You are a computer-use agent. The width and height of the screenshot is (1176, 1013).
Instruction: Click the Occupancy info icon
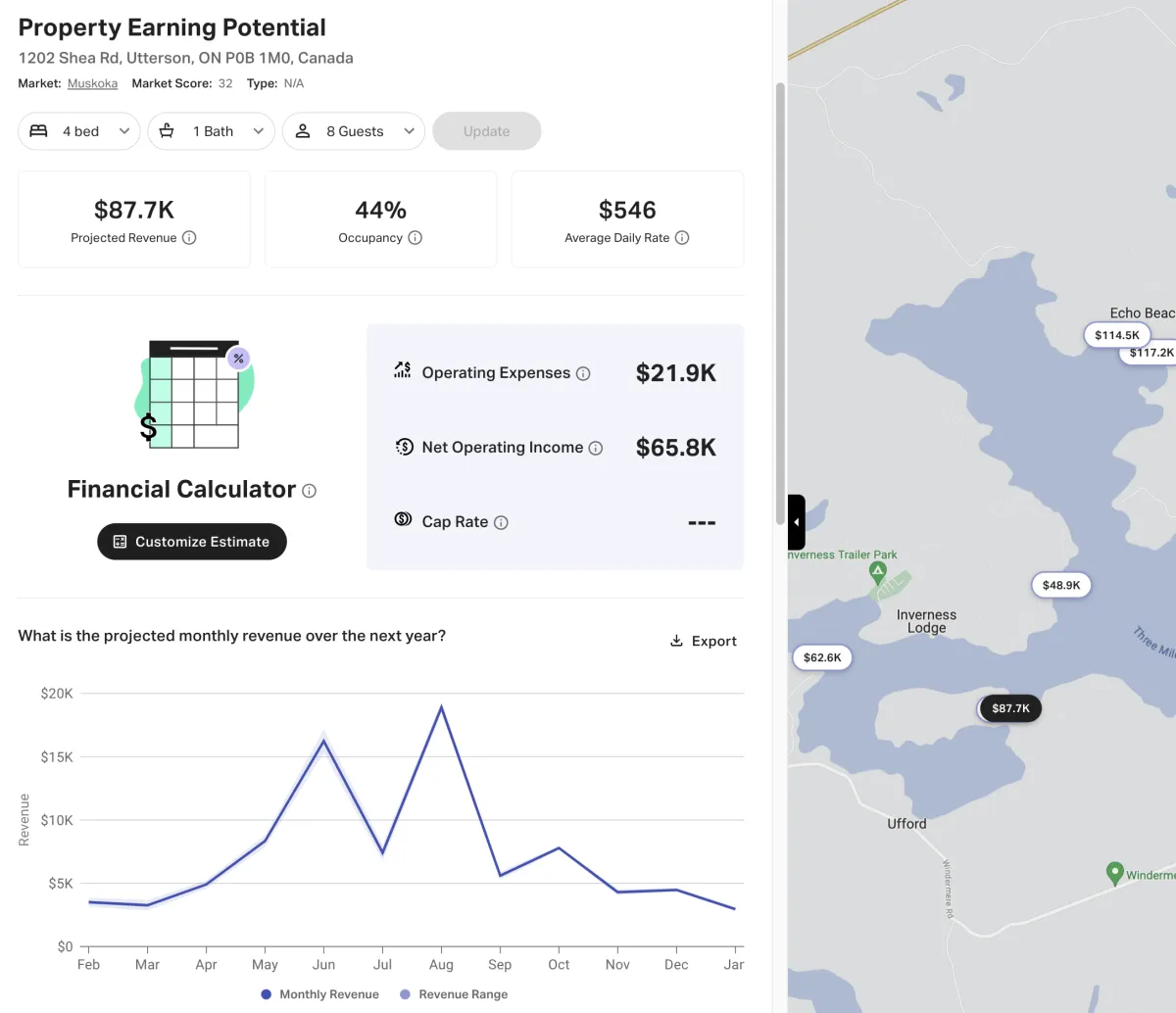415,238
